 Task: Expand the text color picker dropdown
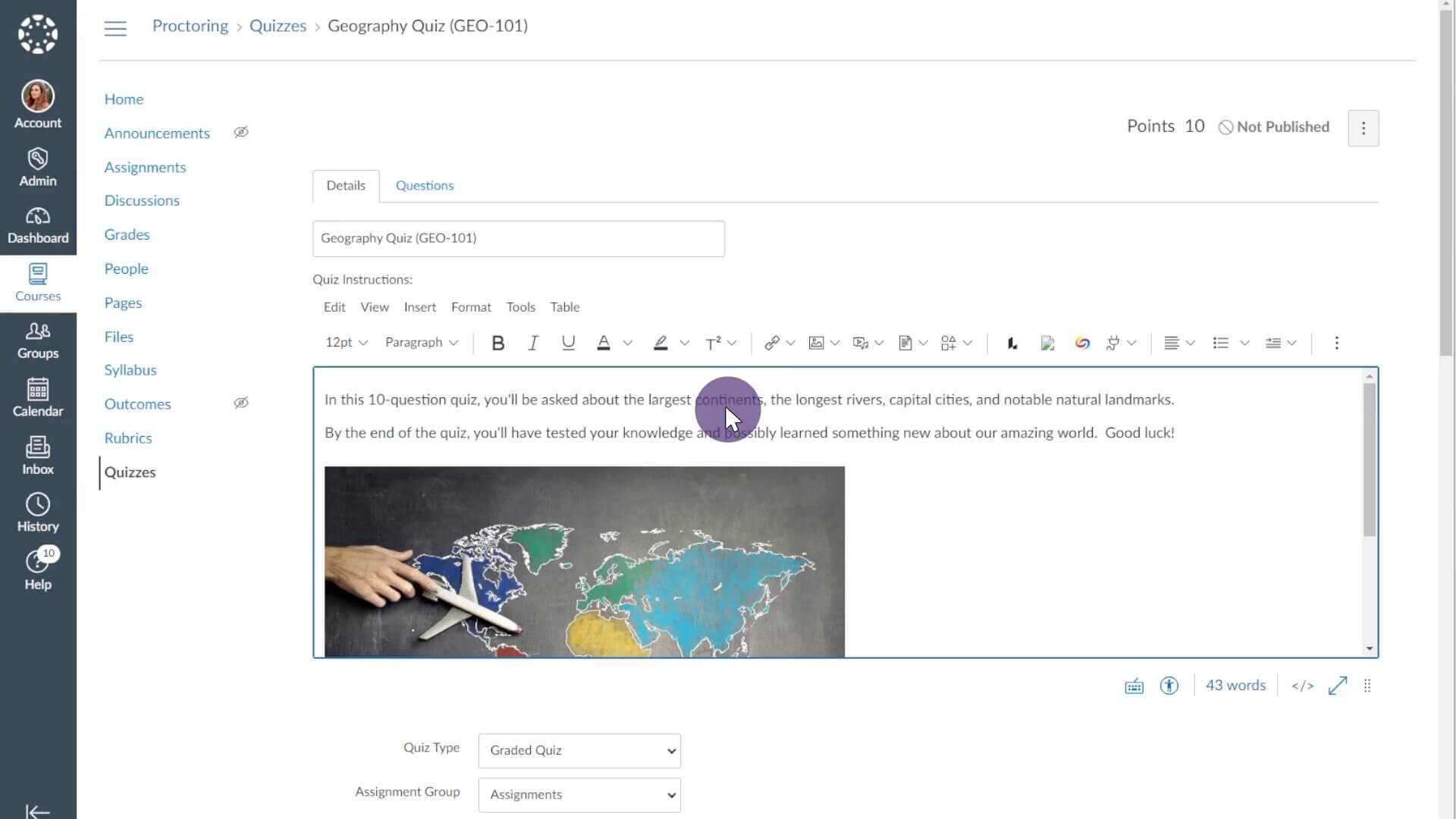click(628, 343)
